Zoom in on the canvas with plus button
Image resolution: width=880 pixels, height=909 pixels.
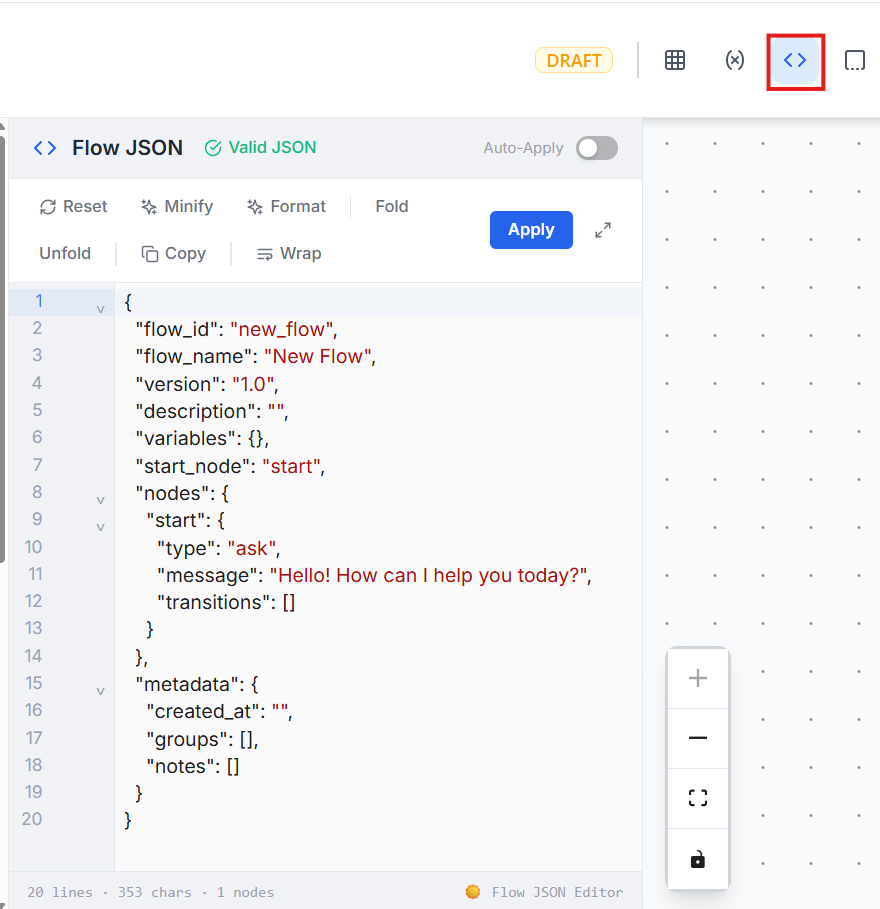pos(698,678)
